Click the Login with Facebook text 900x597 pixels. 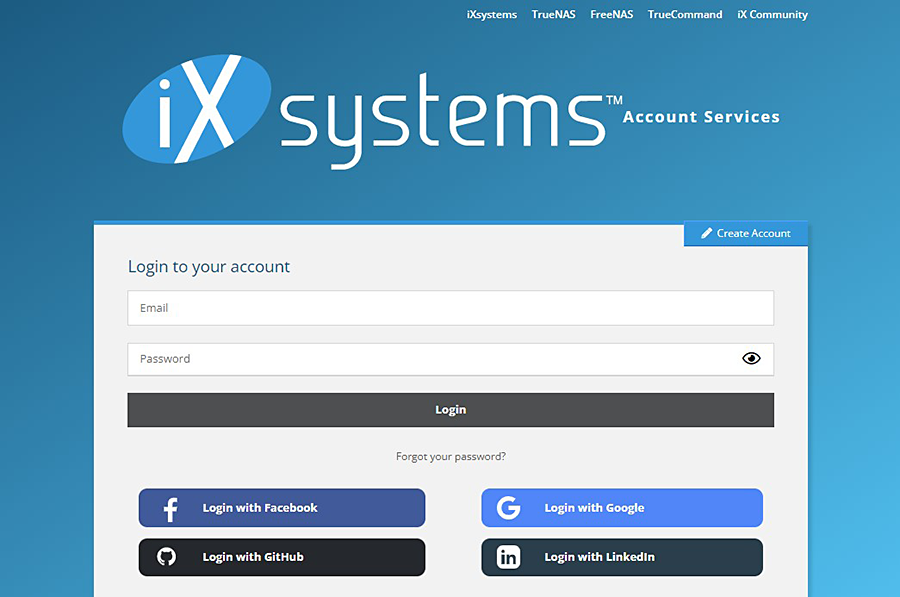click(x=260, y=508)
